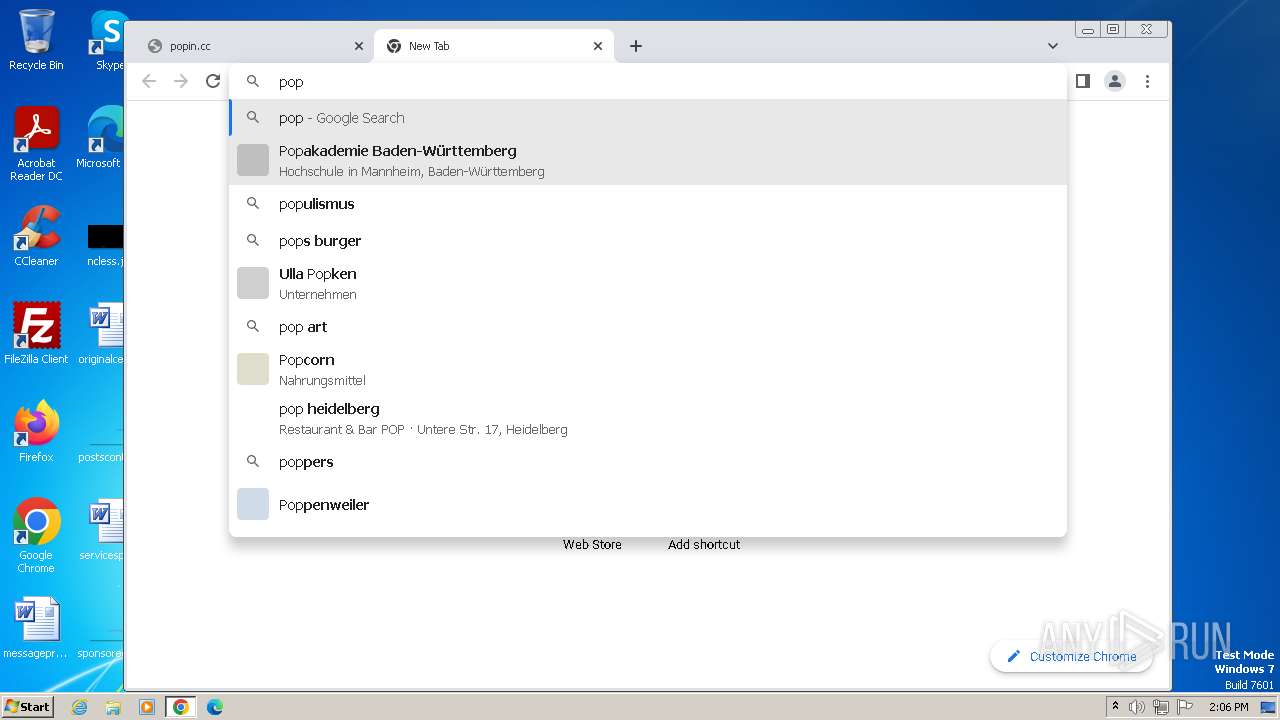Open the Firefox desktop icon
Screen dimensions: 1280x720
[36, 432]
